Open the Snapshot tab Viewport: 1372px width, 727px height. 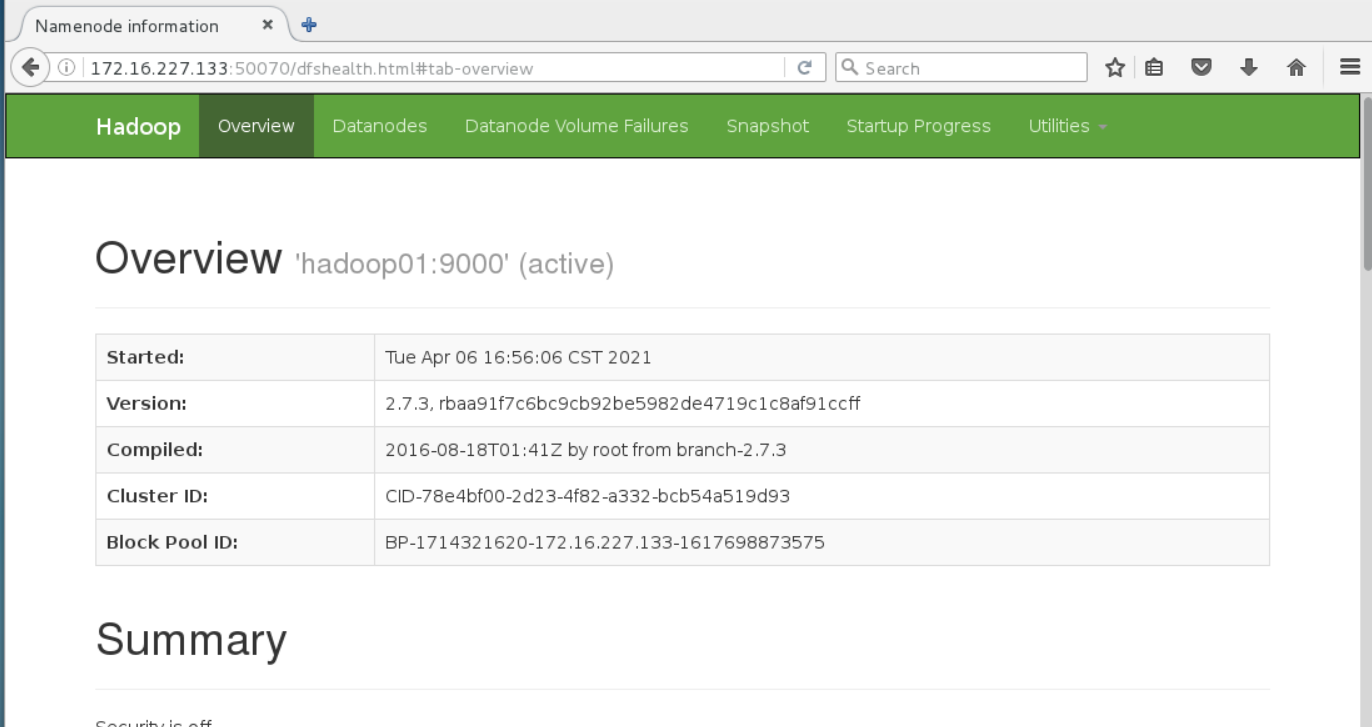click(768, 126)
